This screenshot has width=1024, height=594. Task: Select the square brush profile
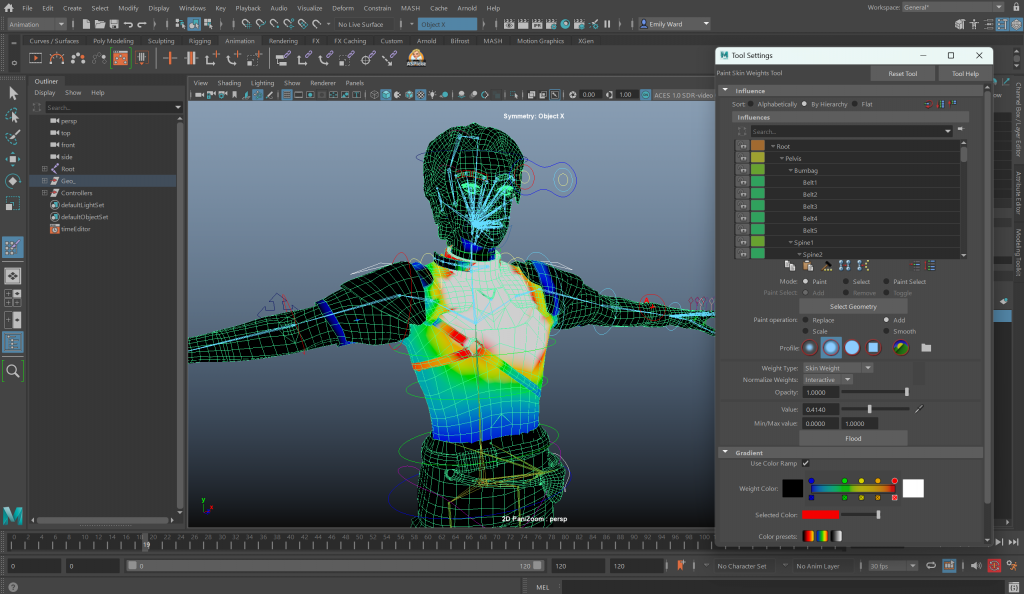(x=873, y=347)
